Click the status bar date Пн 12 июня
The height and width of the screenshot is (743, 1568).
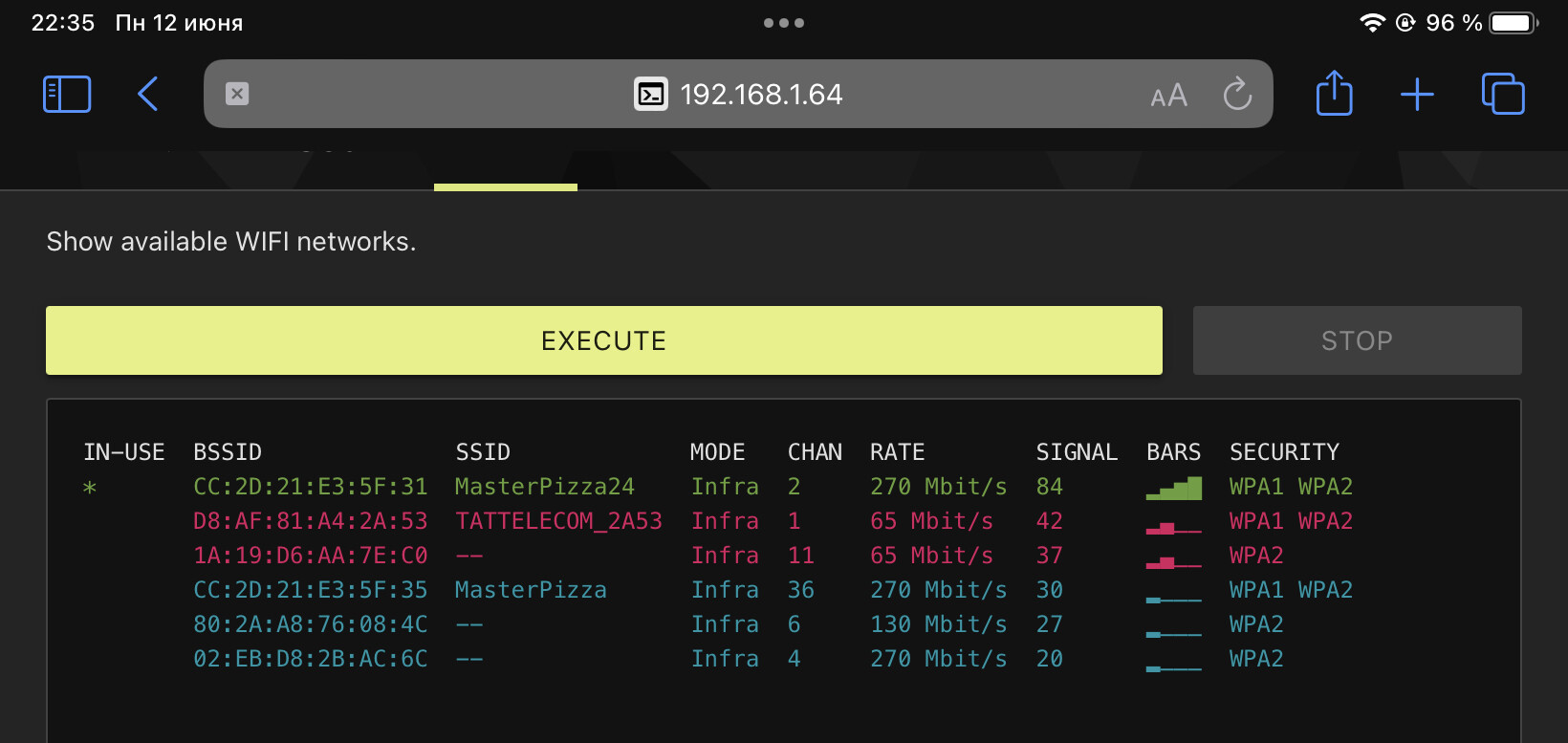[x=180, y=23]
